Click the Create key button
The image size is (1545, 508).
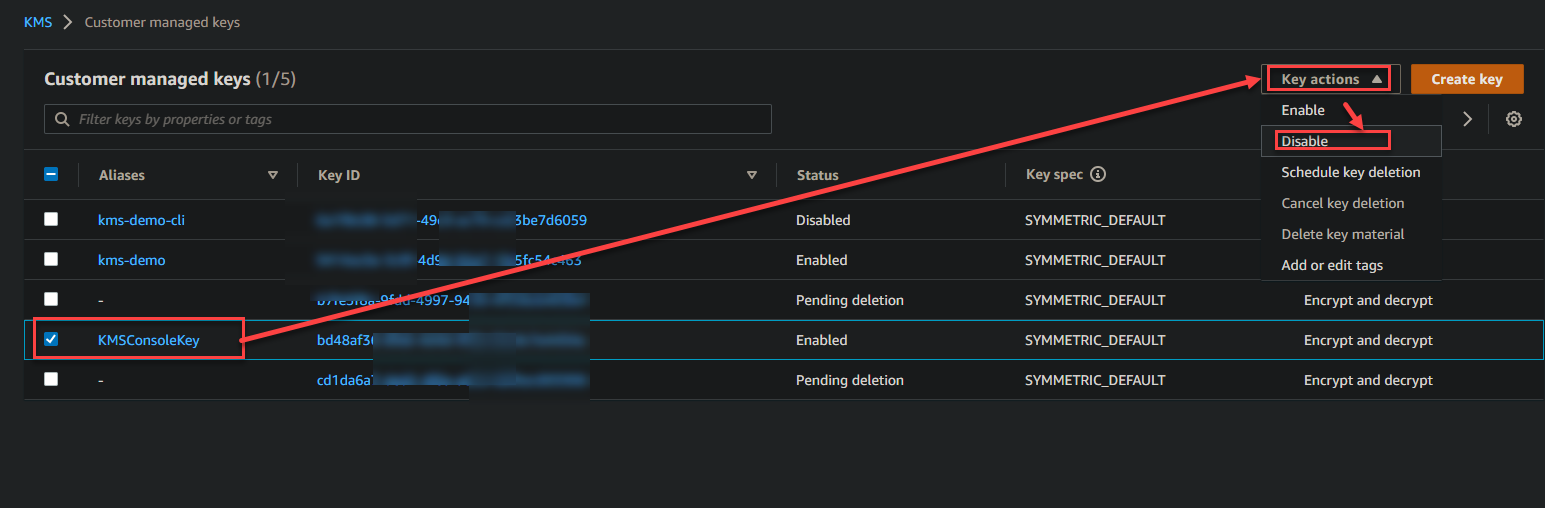click(1467, 79)
